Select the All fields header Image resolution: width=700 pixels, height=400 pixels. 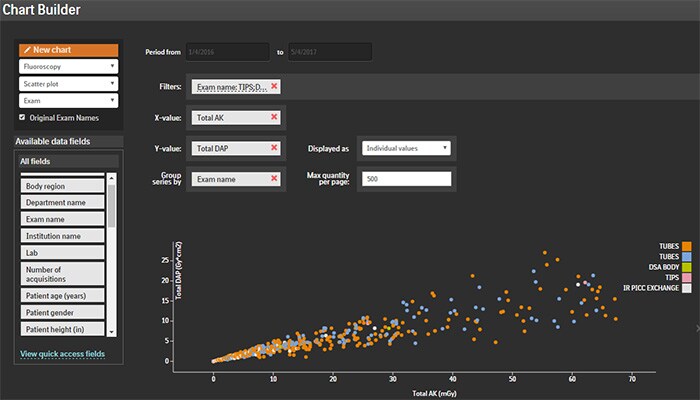click(69, 161)
